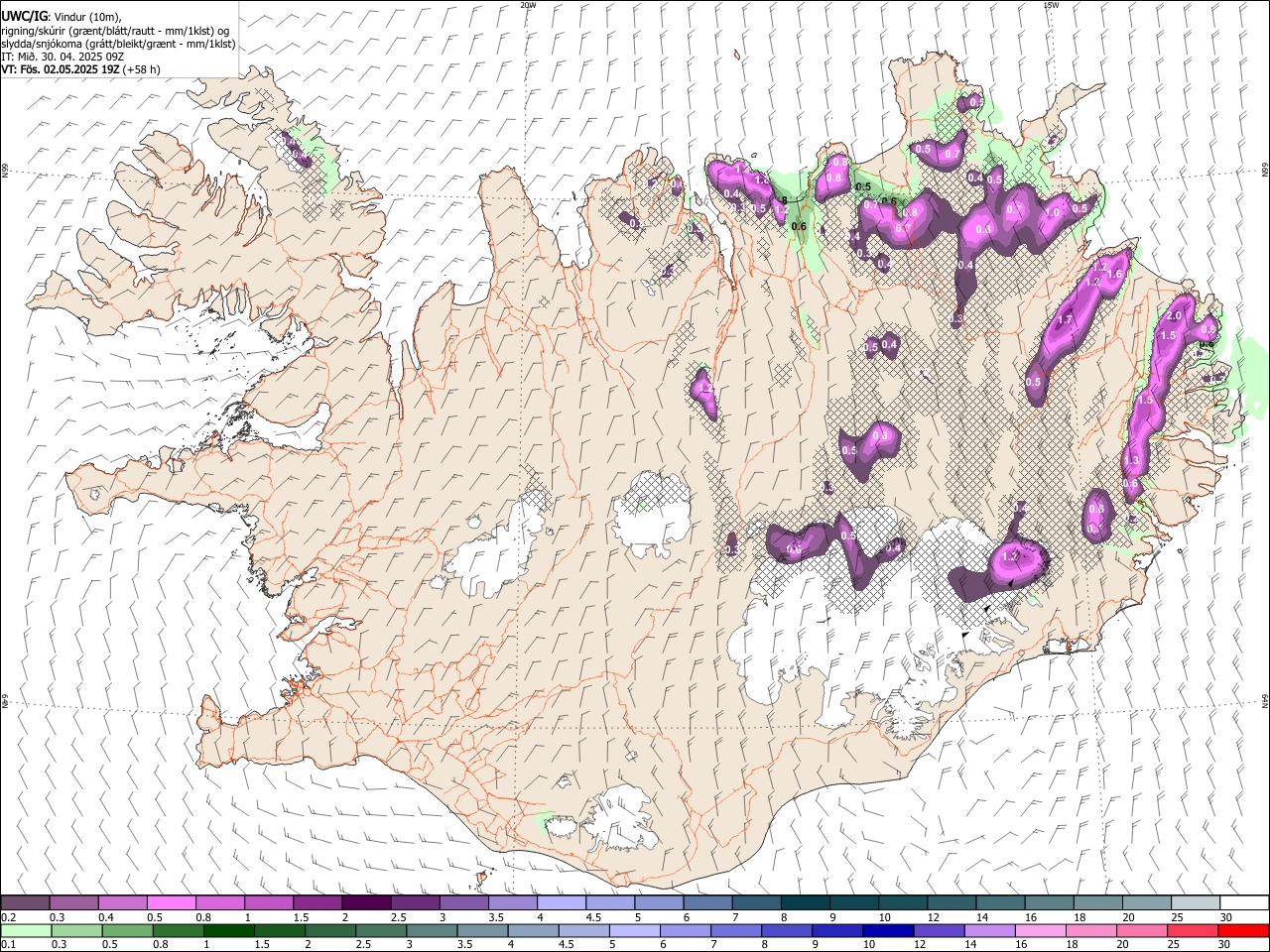
Task: Pick the dark plum swatch above 0.2 in top legend
Action: [x=25, y=902]
